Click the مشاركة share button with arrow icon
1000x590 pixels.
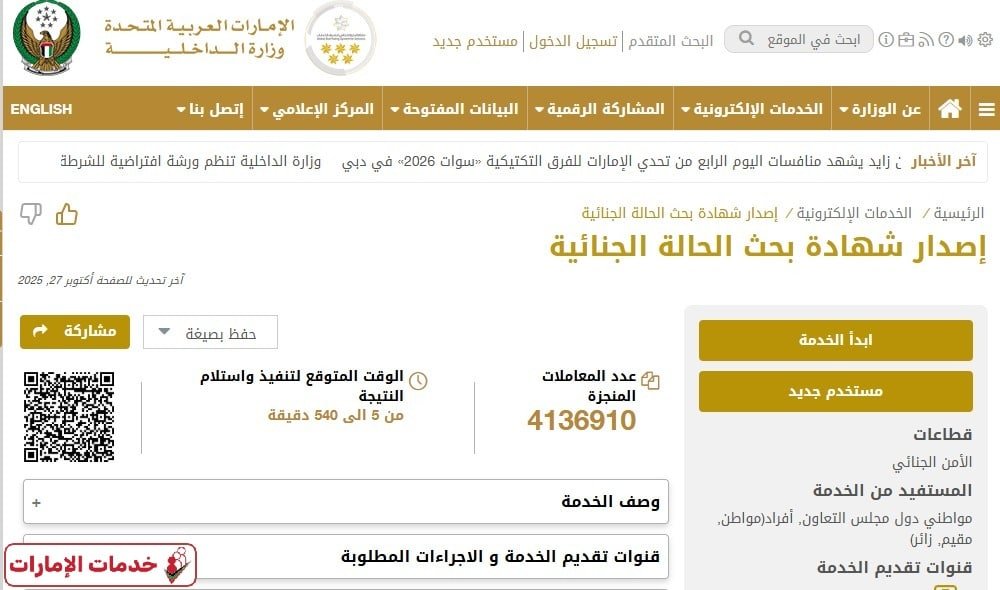coord(74,332)
